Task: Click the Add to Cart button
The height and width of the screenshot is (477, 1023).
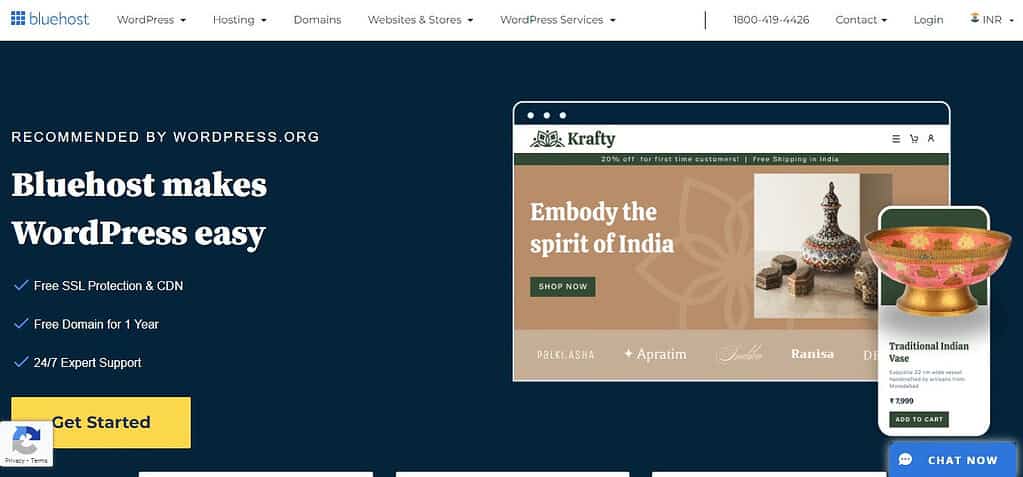Action: (x=919, y=420)
